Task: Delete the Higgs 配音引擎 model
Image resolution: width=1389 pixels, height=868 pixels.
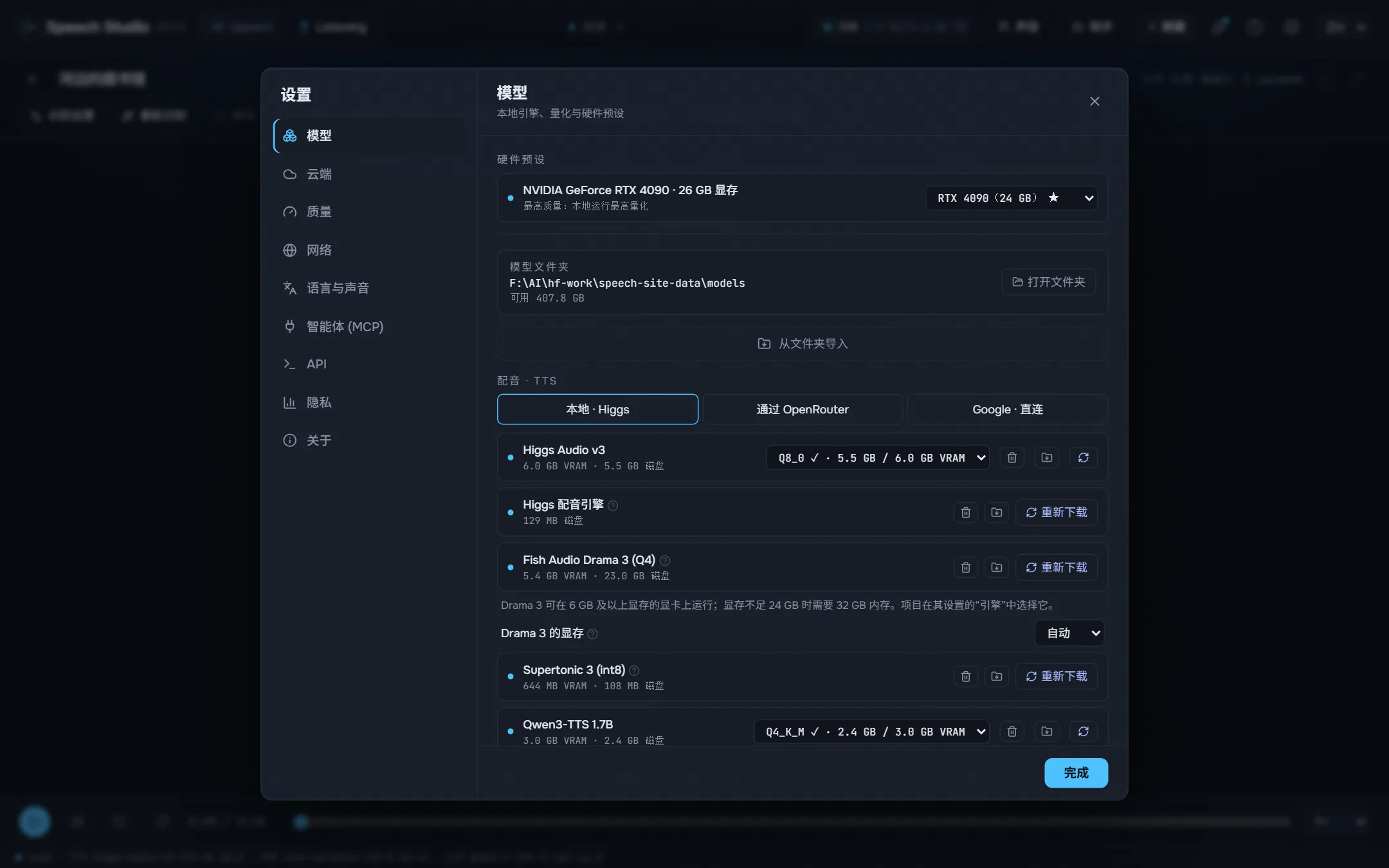Action: (965, 512)
